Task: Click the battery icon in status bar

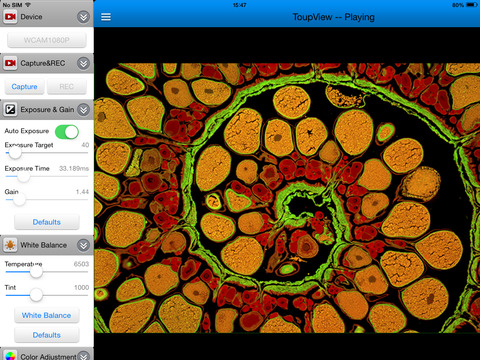Action: pos(472,5)
